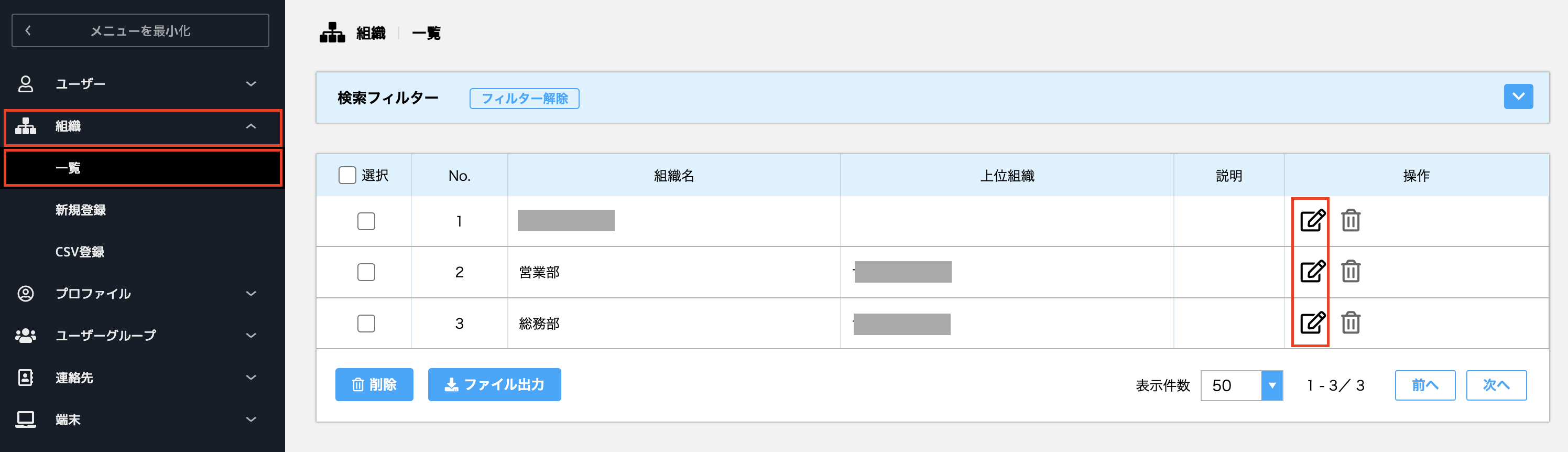Click the ユーザー person icon in sidebar

click(x=26, y=84)
